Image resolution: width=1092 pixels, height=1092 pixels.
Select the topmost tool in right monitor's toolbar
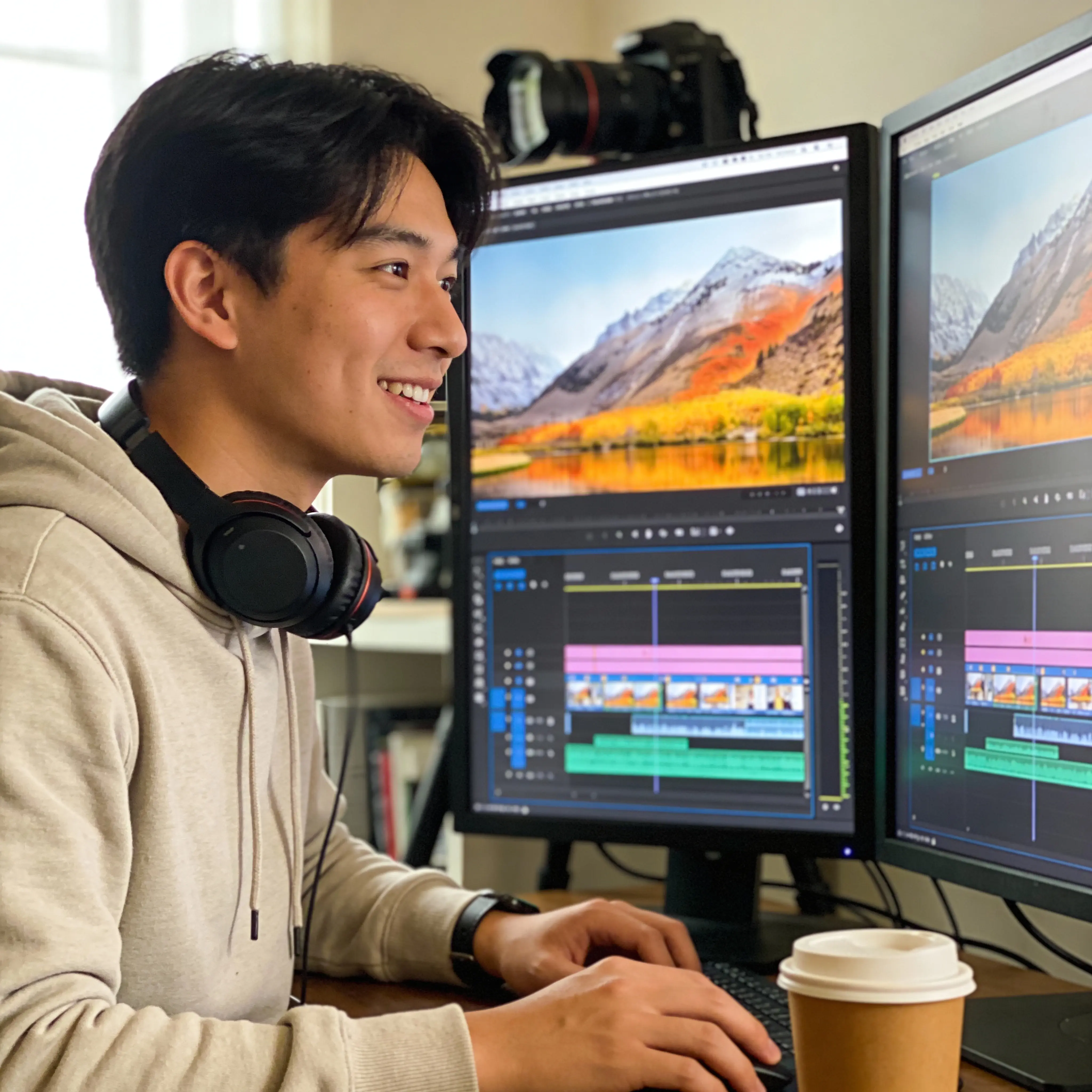coord(902,546)
